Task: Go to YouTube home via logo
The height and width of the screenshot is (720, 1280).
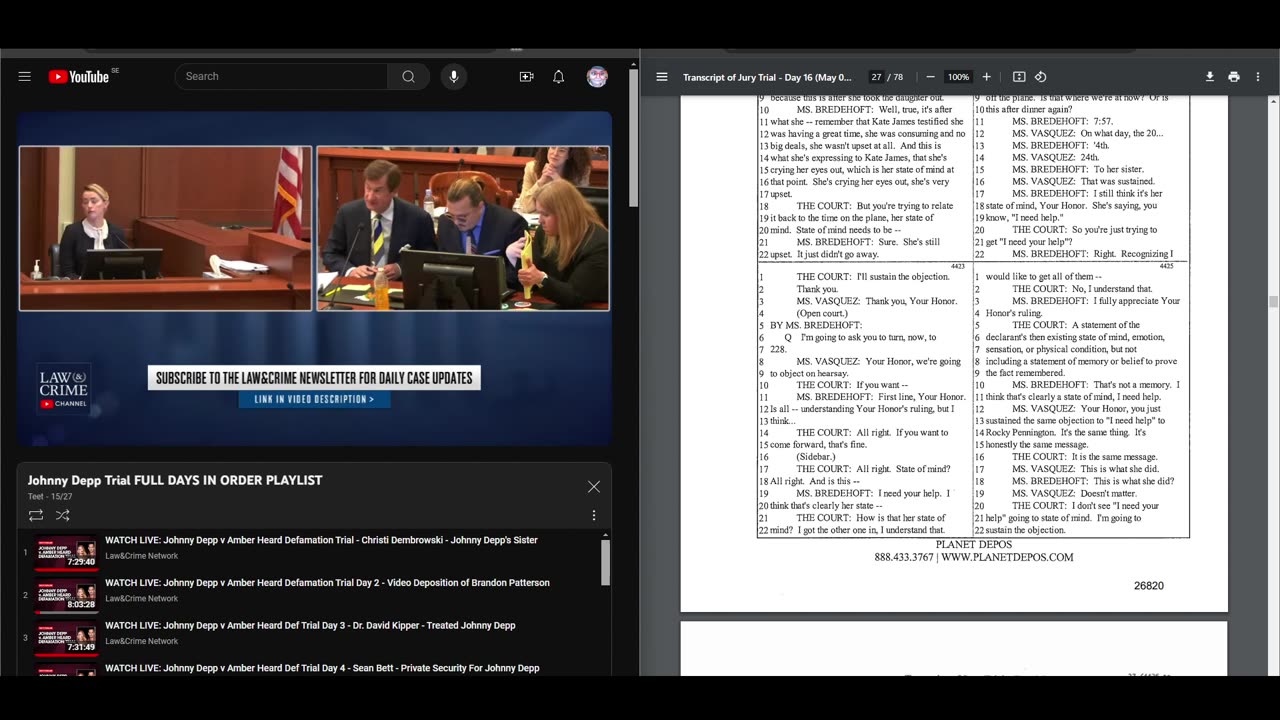Action: tap(80, 77)
